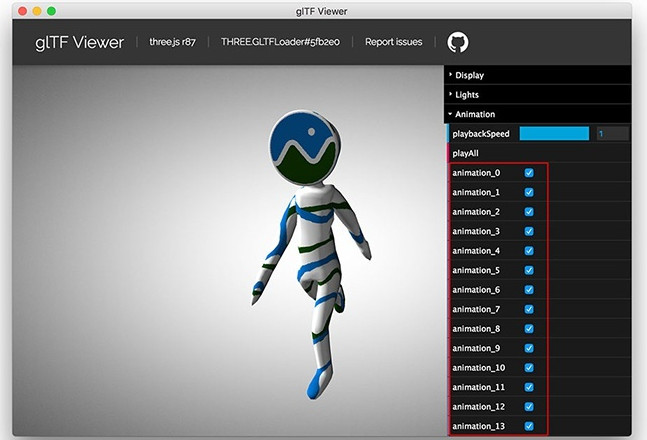647x440 pixels.
Task: Disable the animation_10 checkbox
Action: tap(529, 368)
